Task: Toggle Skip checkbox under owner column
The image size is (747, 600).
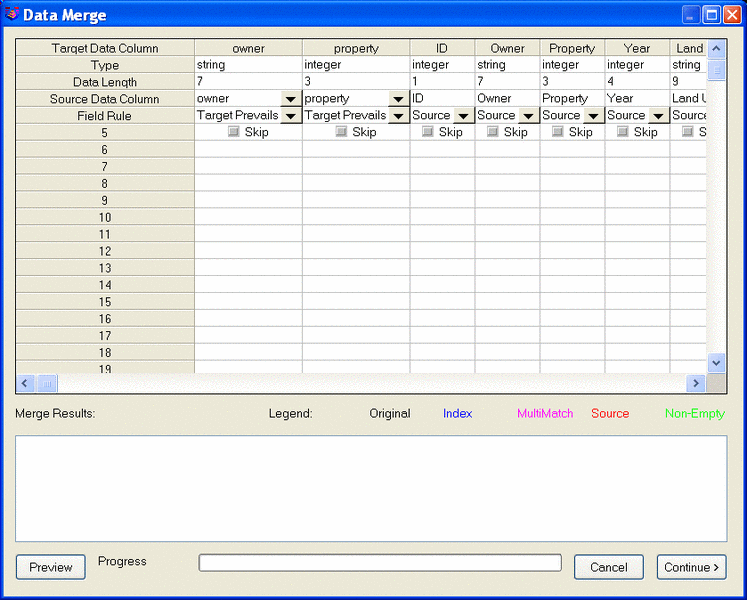Action: (x=233, y=132)
